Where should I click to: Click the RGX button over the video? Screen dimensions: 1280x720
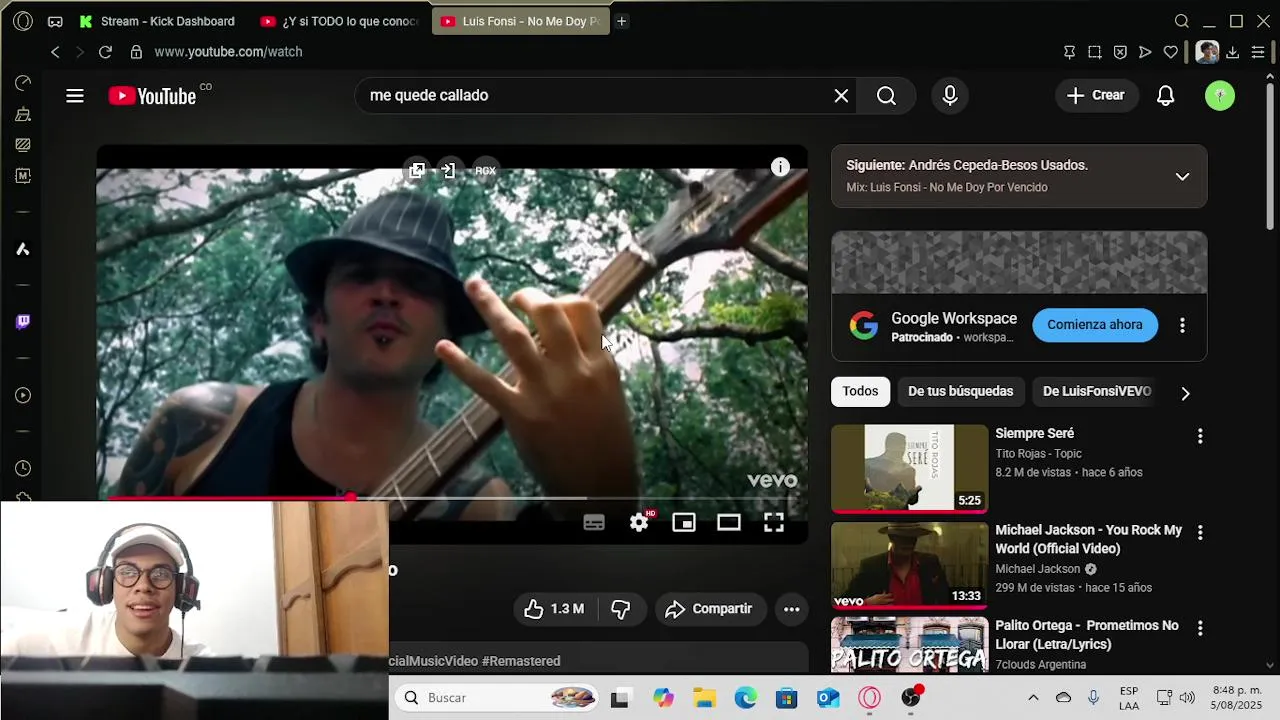(485, 171)
